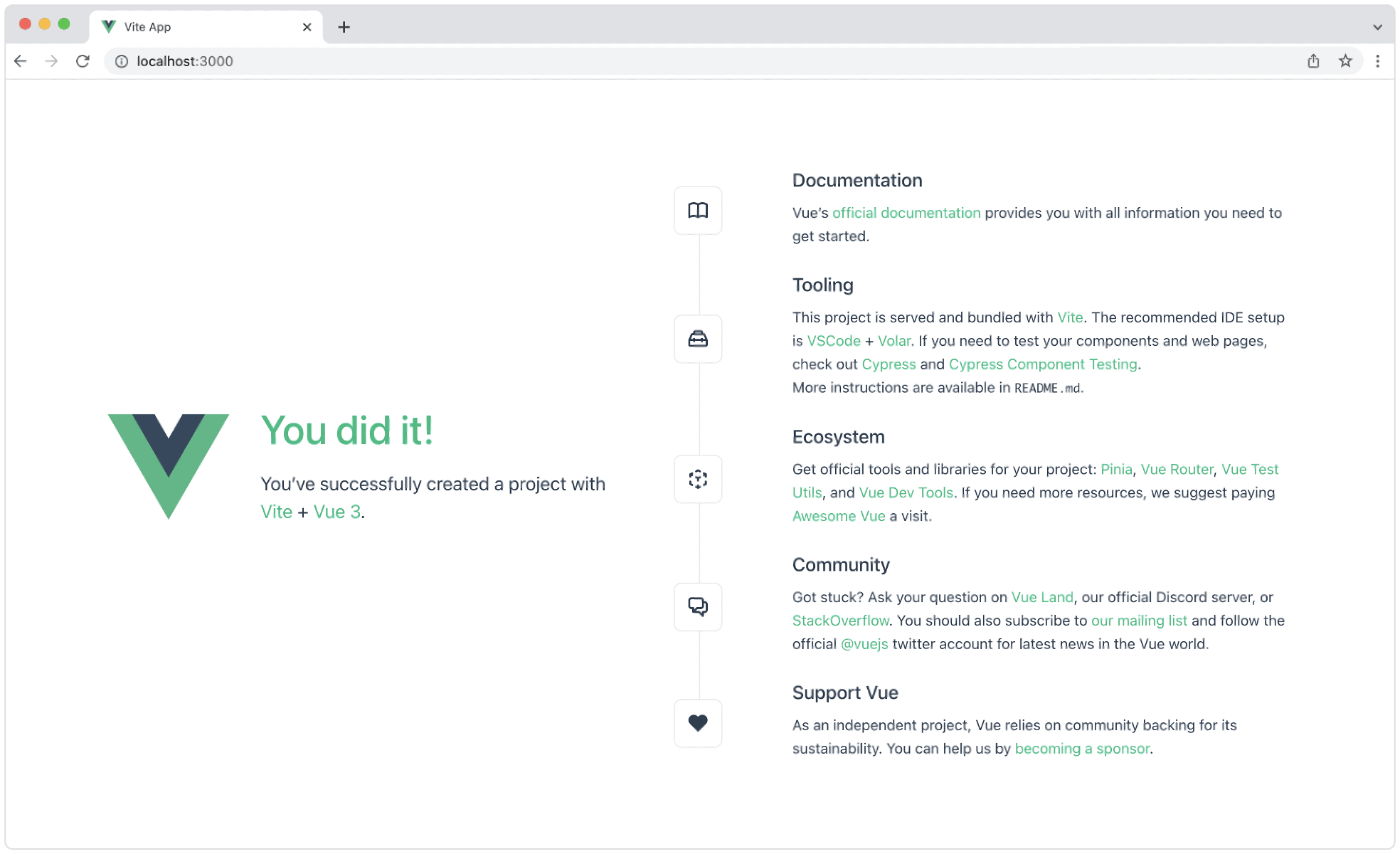
Task: Click the Tooling heading
Action: tap(823, 285)
